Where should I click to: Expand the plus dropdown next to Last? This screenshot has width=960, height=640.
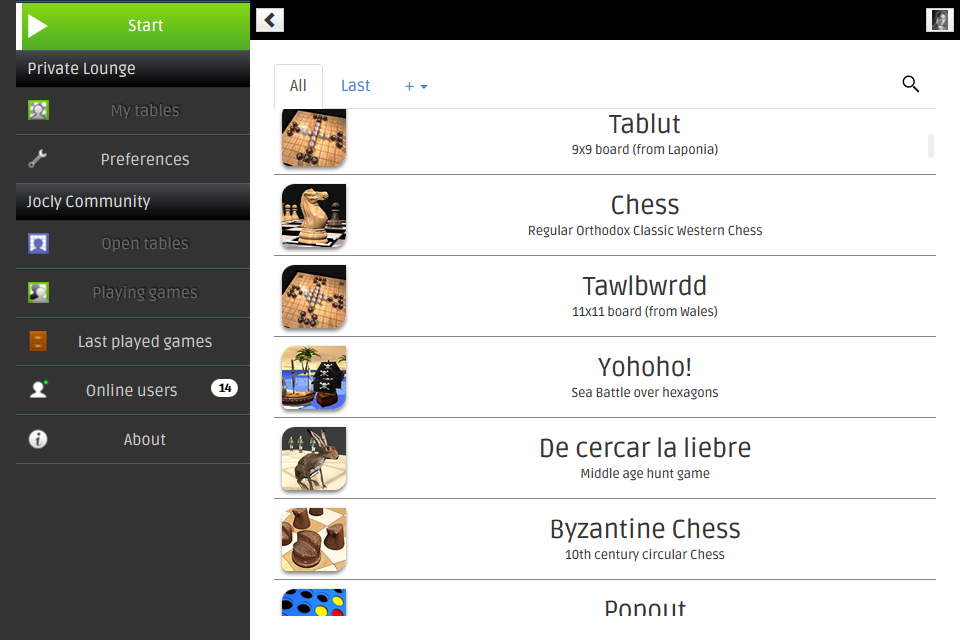click(416, 86)
